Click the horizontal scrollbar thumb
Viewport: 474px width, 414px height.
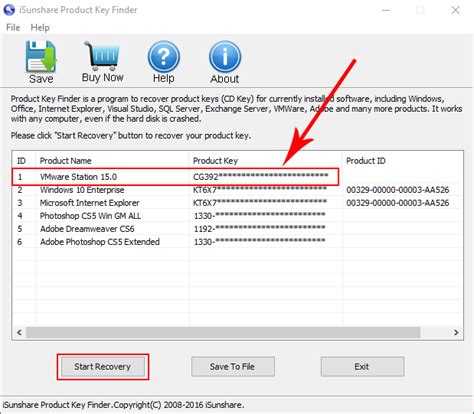pyautogui.click(x=223, y=332)
